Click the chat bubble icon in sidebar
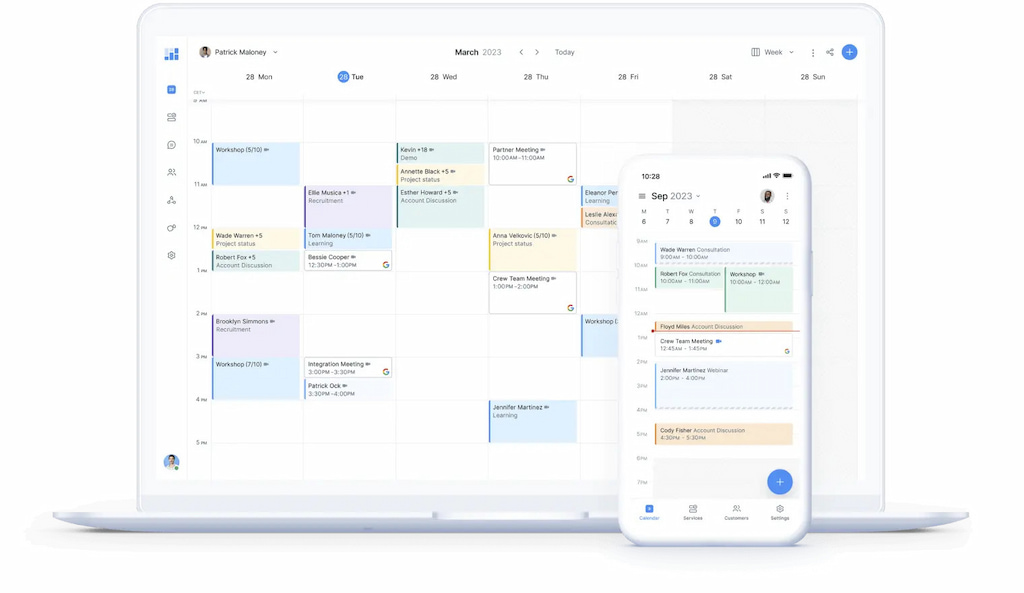Viewport: 1024px width, 593px height. 171,145
